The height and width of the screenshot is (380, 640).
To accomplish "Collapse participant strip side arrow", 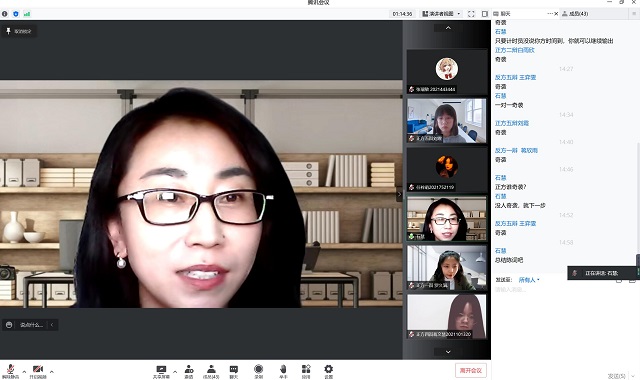I will pyautogui.click(x=400, y=195).
